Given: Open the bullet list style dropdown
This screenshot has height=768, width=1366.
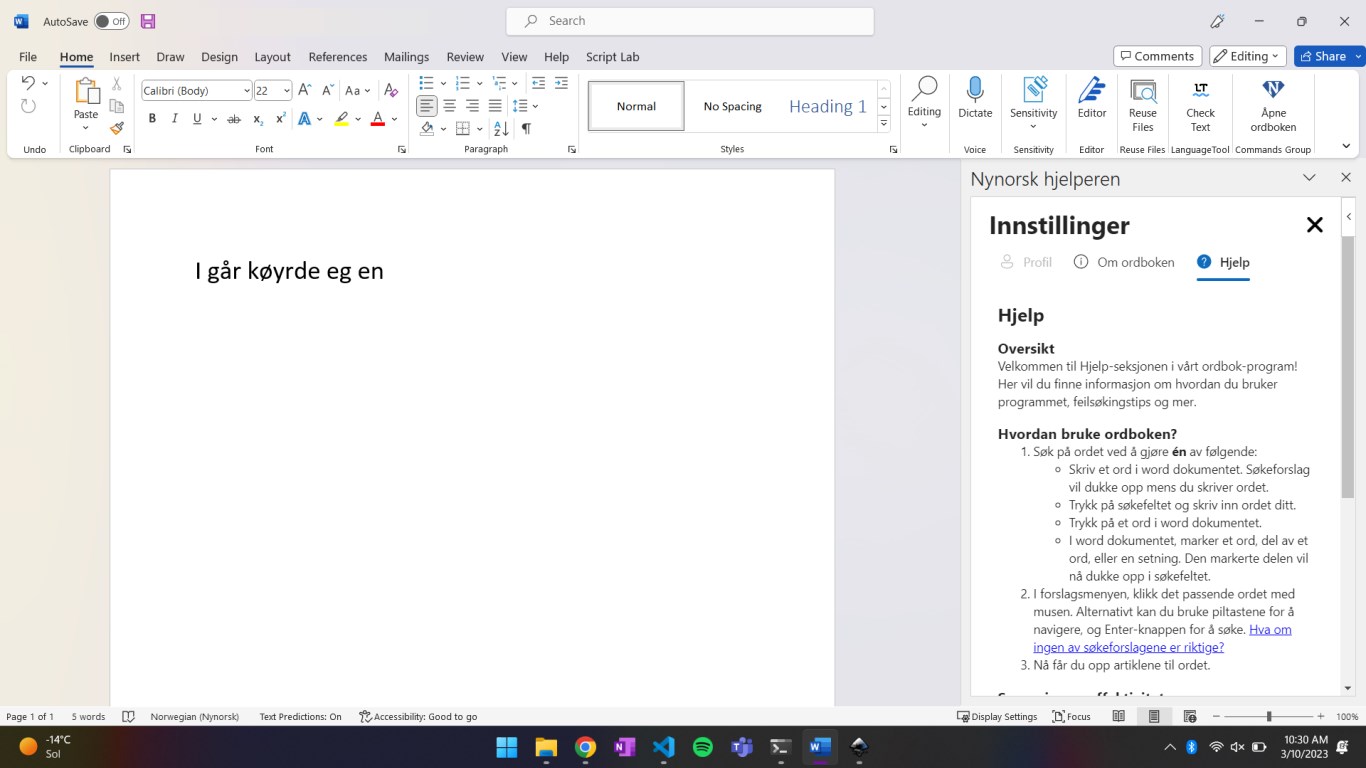Looking at the screenshot, I should coord(443,83).
